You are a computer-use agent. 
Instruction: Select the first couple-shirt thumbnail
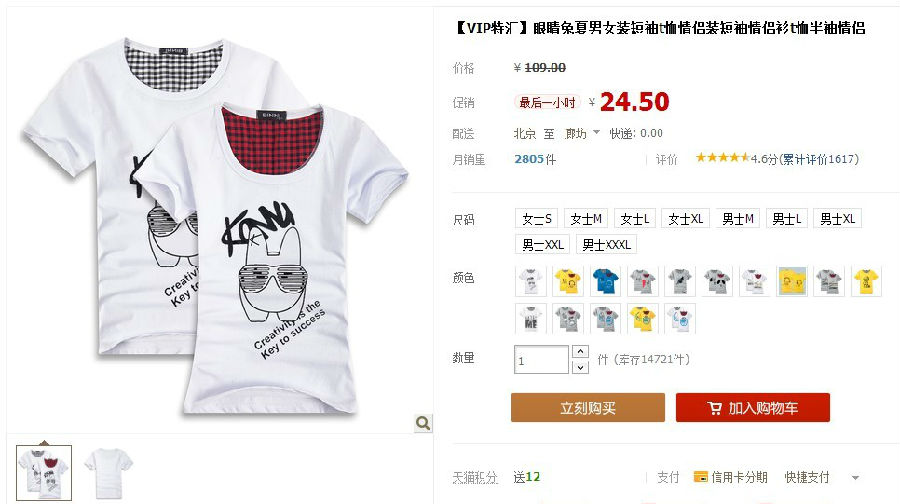pyautogui.click(x=44, y=472)
